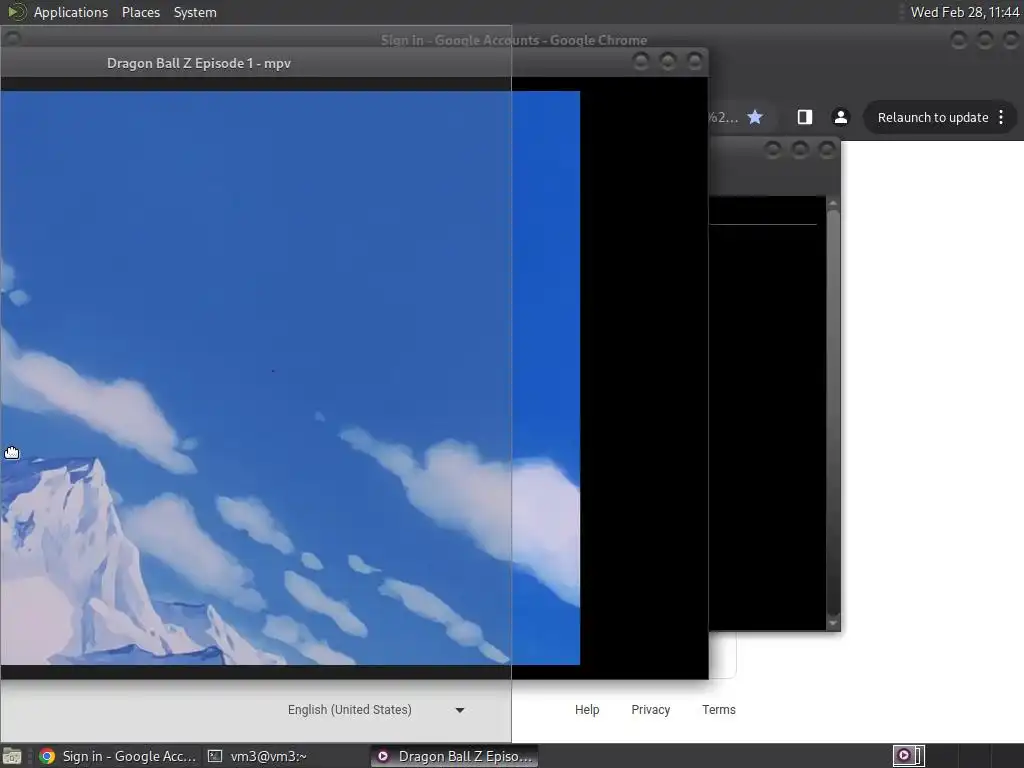Click terminal window's scrollbar up arrow
Viewport: 1024px width, 768px height.
pos(833,204)
